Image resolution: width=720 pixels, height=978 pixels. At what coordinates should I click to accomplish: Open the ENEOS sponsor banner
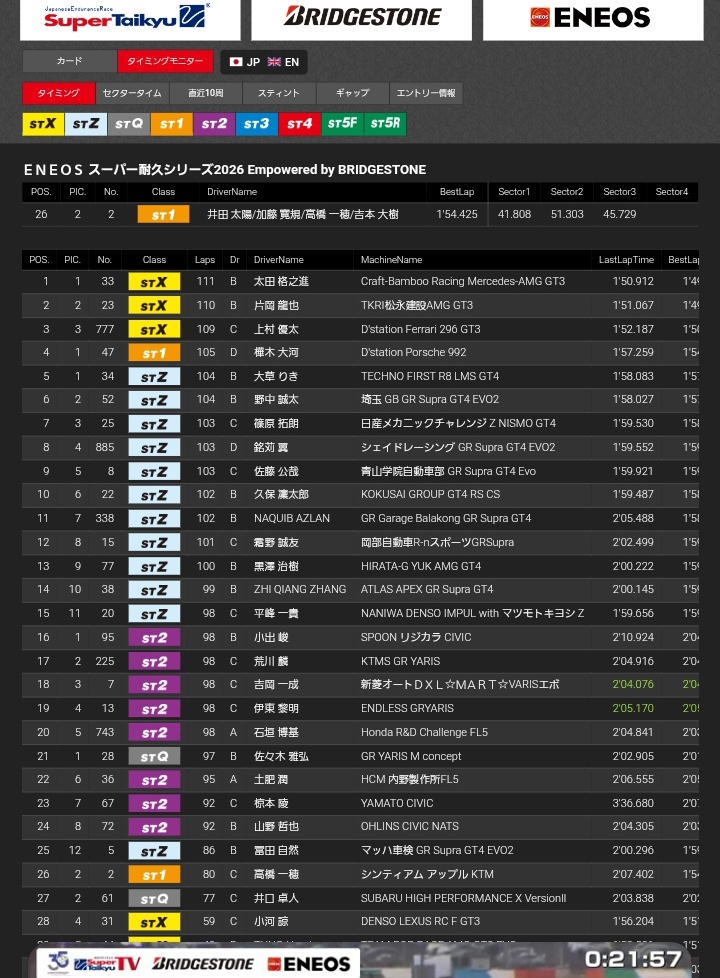tap(593, 19)
